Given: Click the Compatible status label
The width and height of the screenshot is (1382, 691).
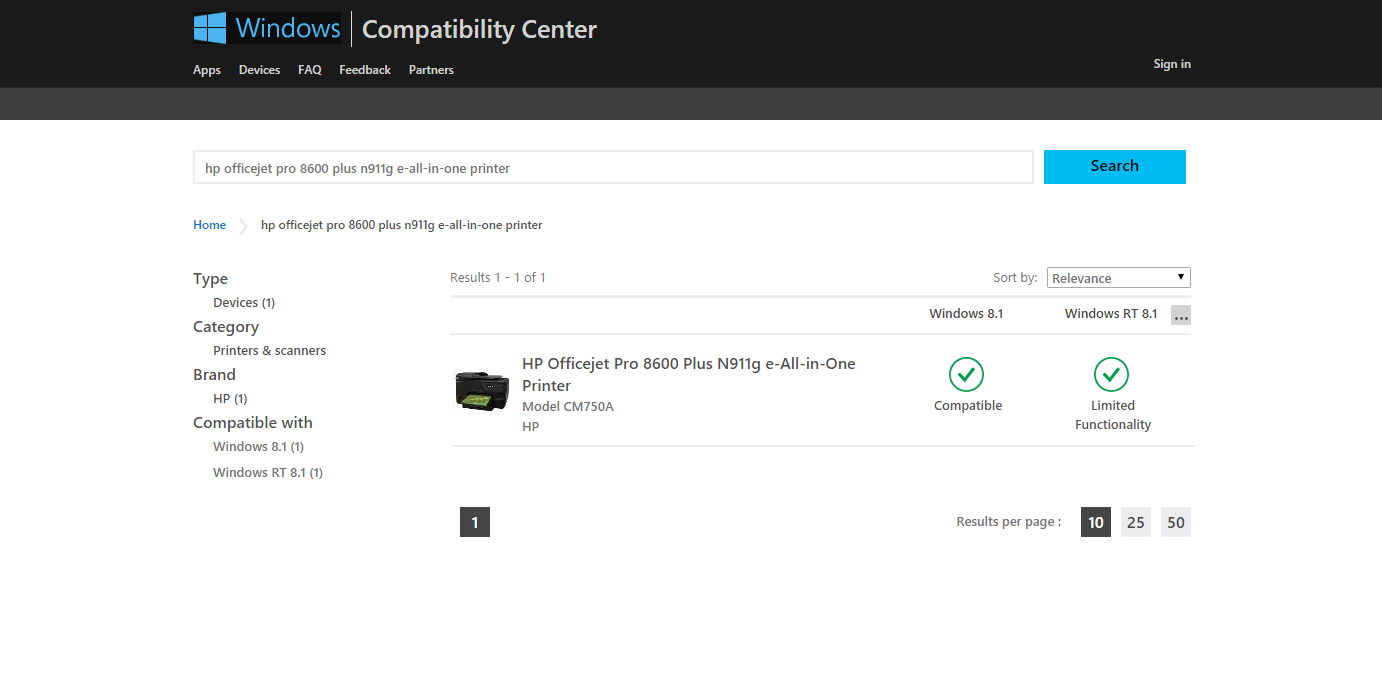Looking at the screenshot, I should point(968,406).
